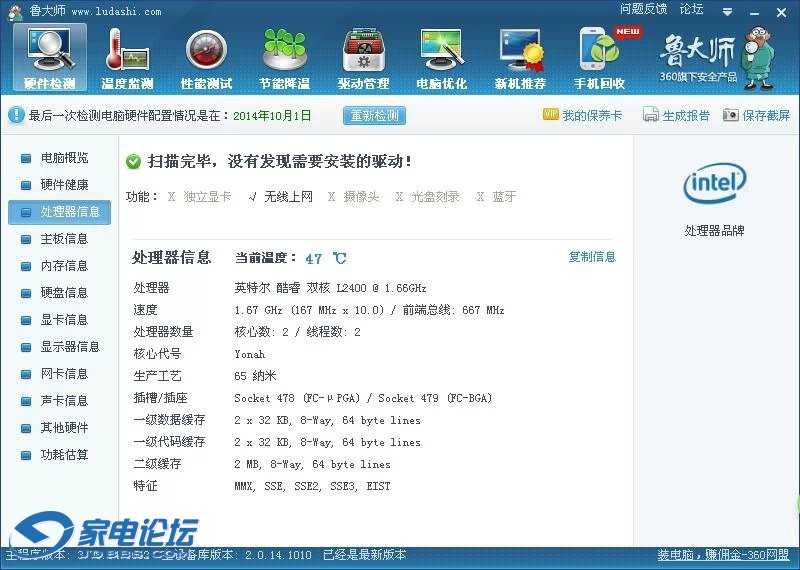Click the 独立显卡 feature indicator
Viewport: 800px width, 570px height.
[199, 196]
